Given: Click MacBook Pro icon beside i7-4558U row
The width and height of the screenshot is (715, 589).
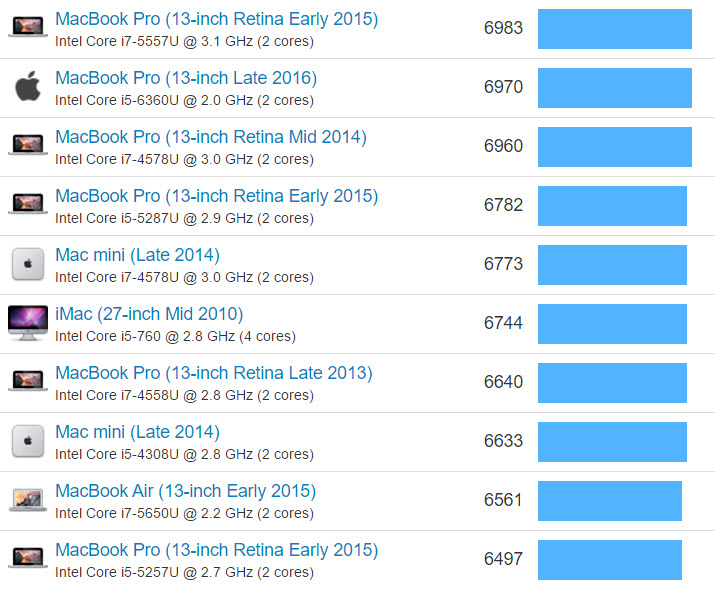Looking at the screenshot, I should pyautogui.click(x=28, y=380).
